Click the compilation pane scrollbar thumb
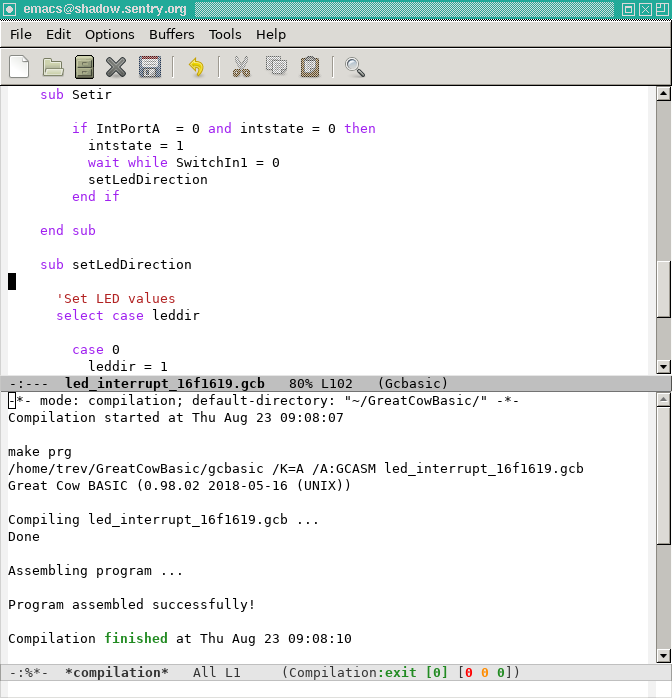Screen dimensions: 672x698 click(664, 475)
